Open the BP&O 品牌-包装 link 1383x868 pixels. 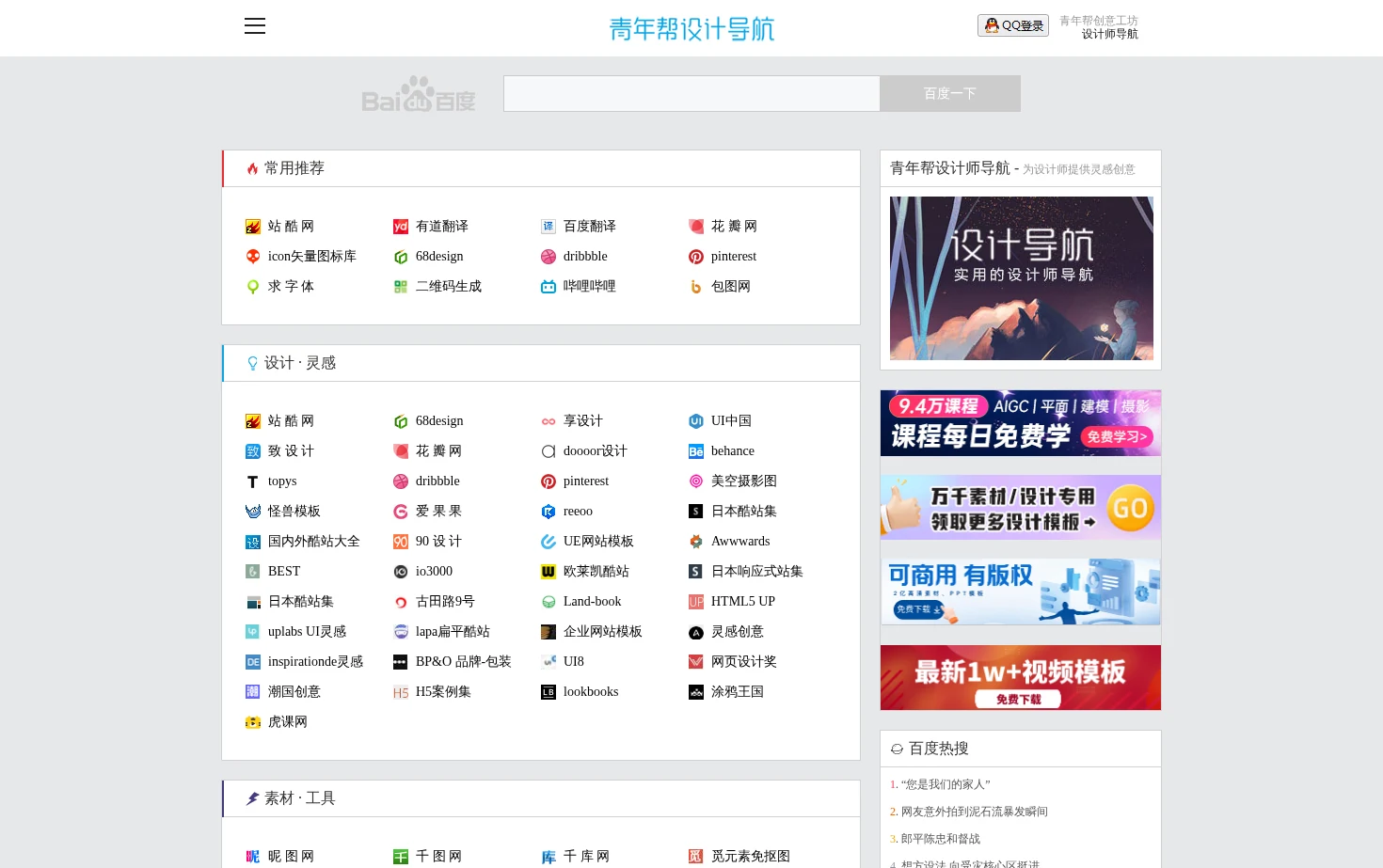[x=464, y=662]
